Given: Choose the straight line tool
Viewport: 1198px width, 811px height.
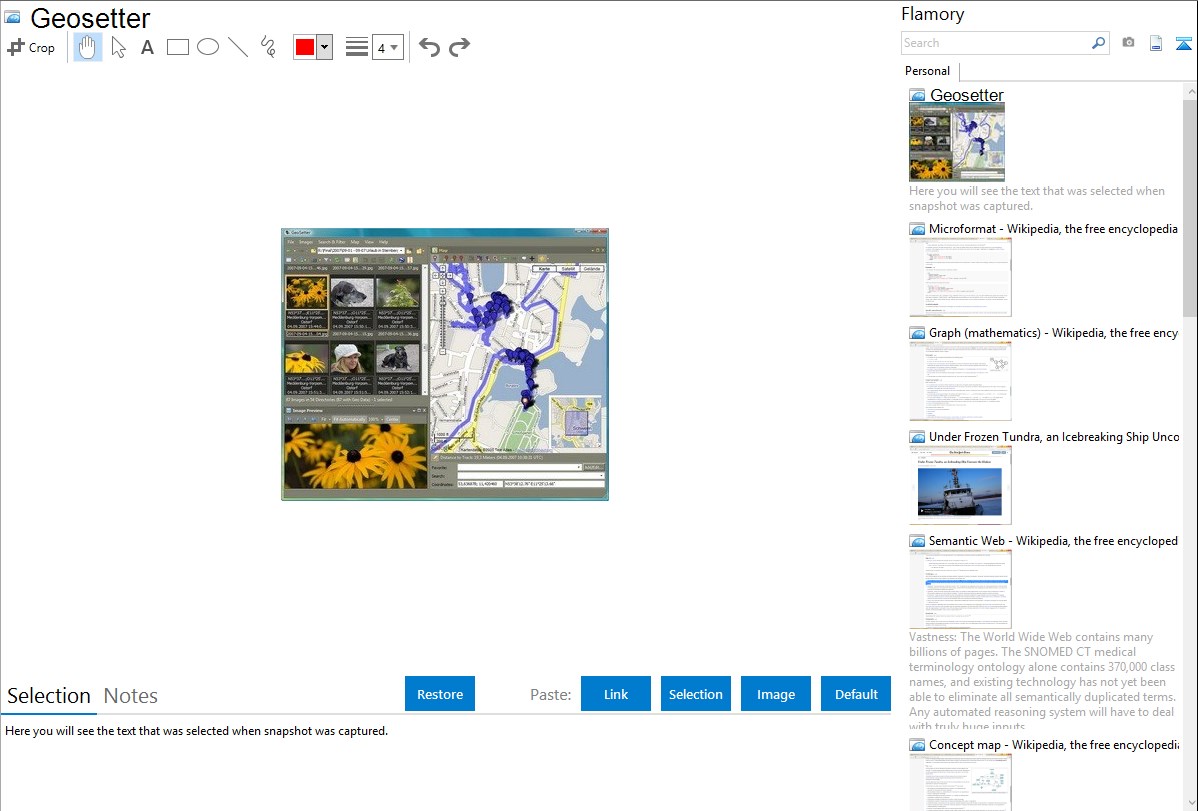Looking at the screenshot, I should 238,47.
